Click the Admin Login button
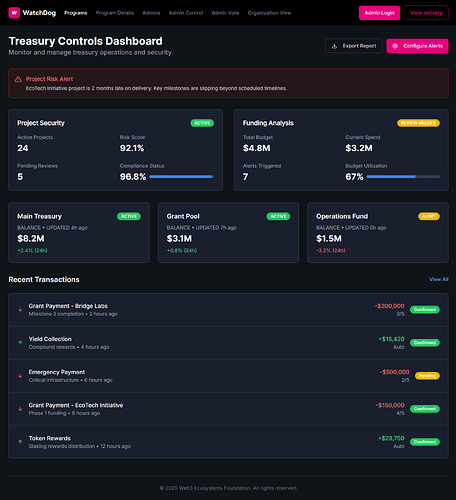The height and width of the screenshot is (500, 456). (x=379, y=13)
